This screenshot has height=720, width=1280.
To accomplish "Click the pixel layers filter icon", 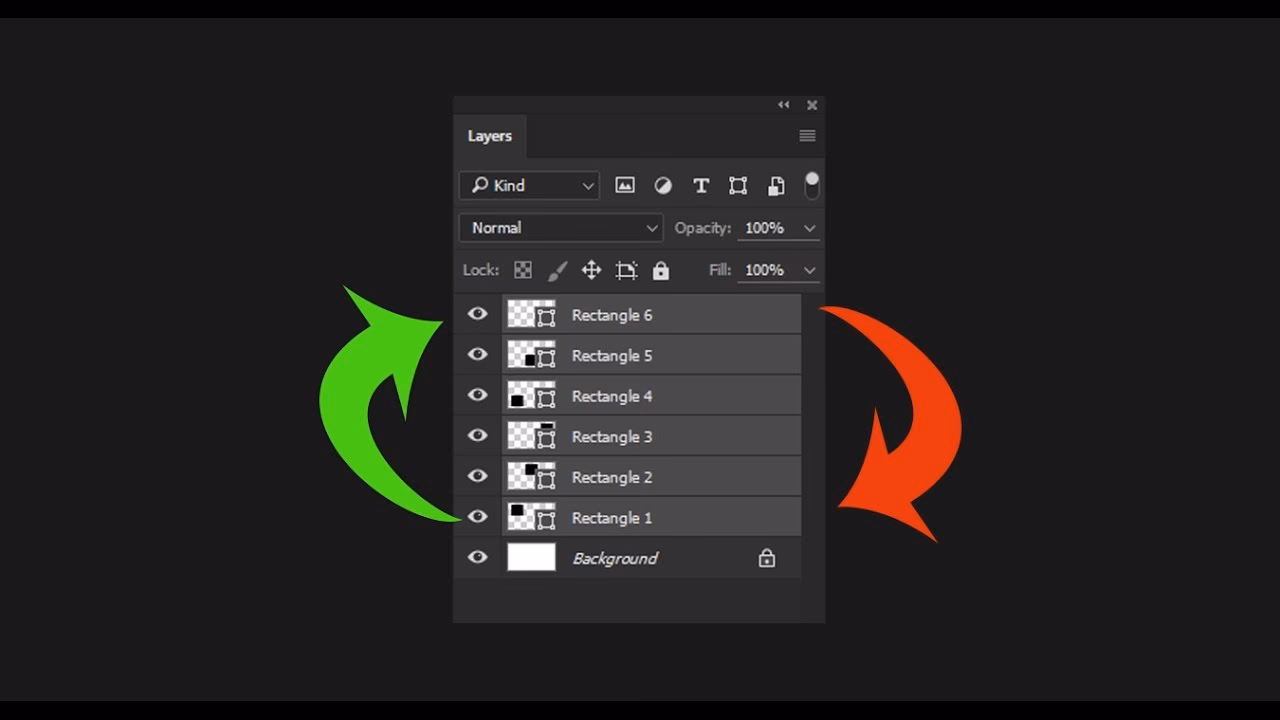I will [625, 185].
